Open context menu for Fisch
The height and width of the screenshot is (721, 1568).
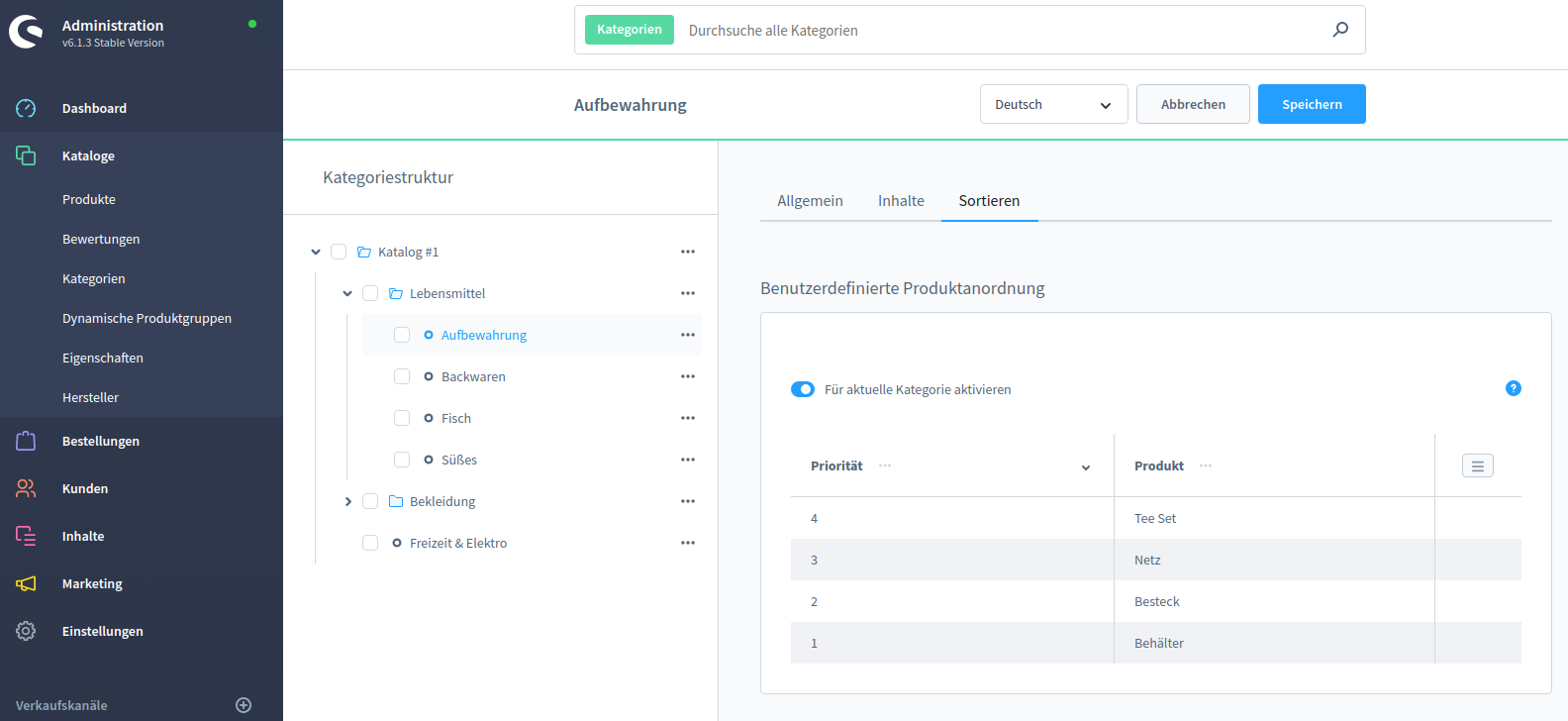[x=688, y=418]
